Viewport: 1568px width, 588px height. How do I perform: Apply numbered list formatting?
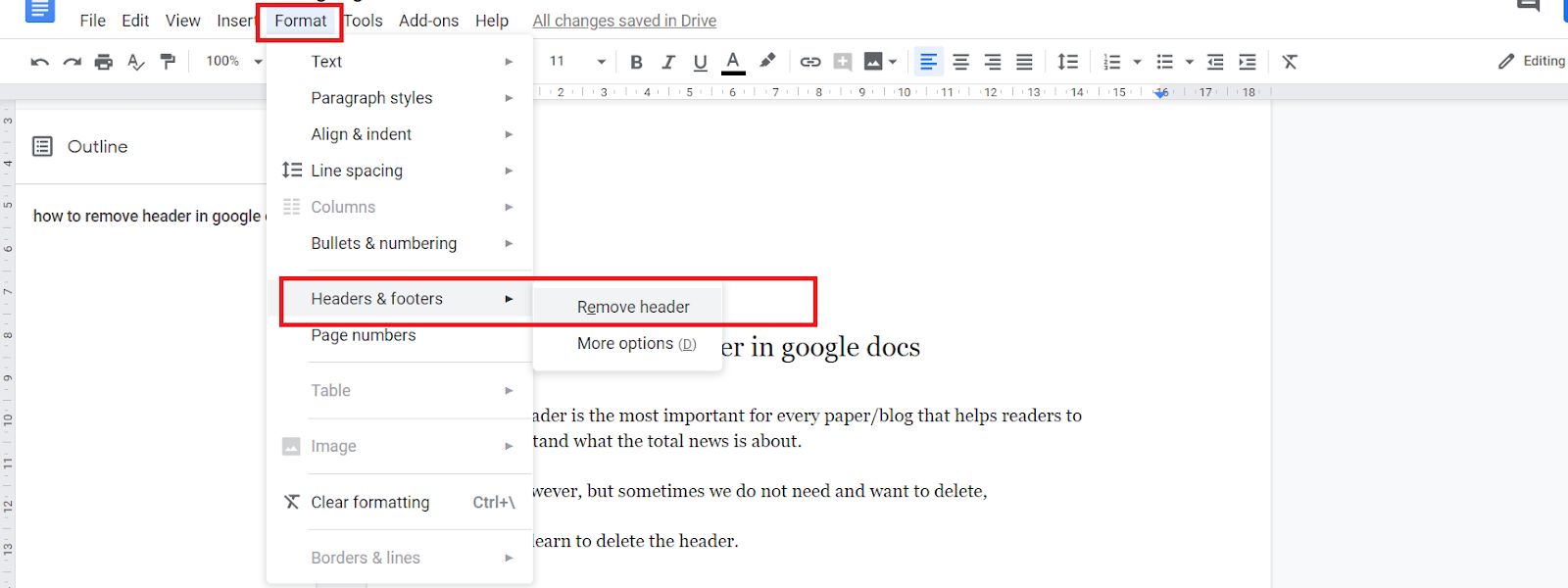click(1111, 62)
